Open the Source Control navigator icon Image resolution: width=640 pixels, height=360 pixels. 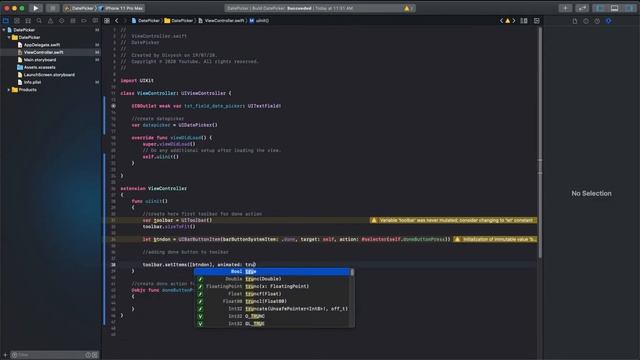(17, 20)
